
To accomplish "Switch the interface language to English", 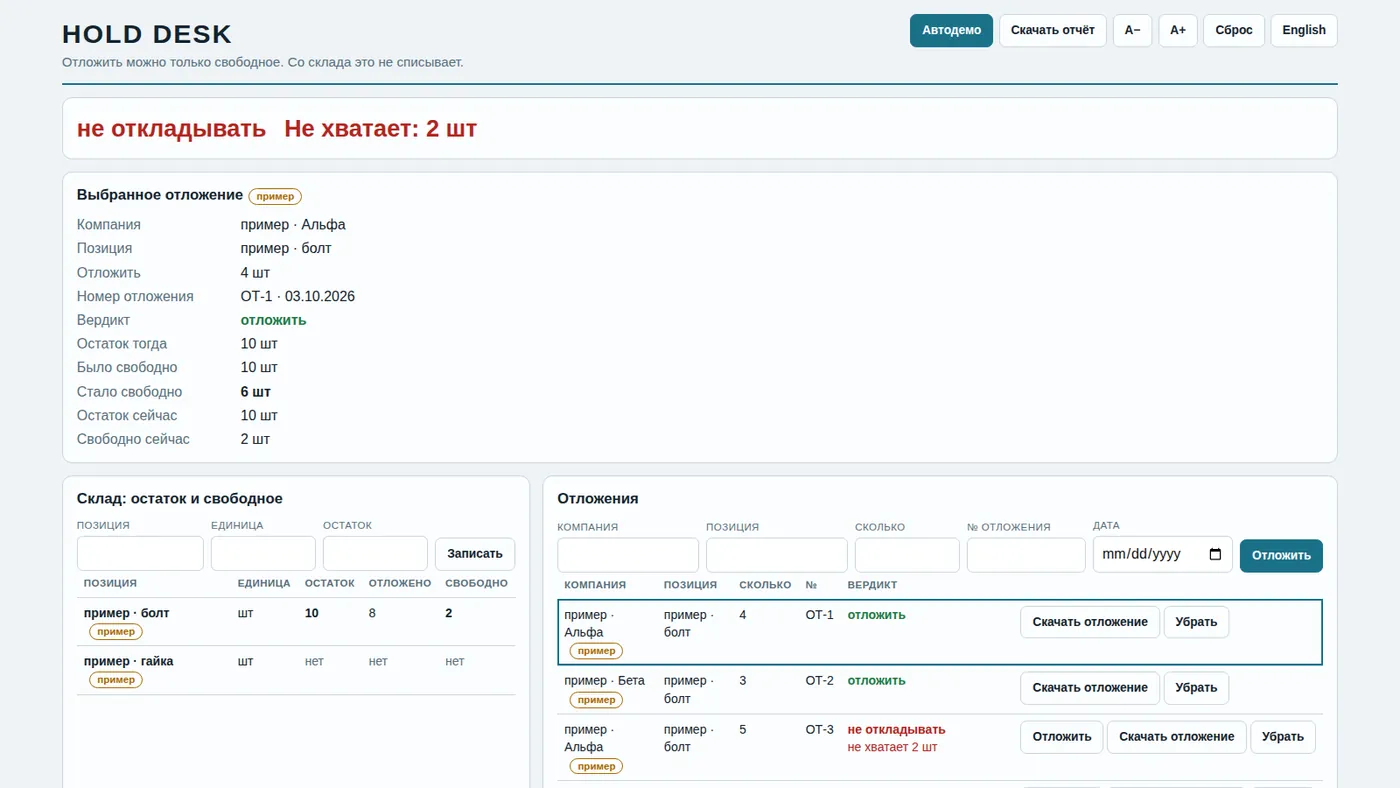I will click(1304, 30).
